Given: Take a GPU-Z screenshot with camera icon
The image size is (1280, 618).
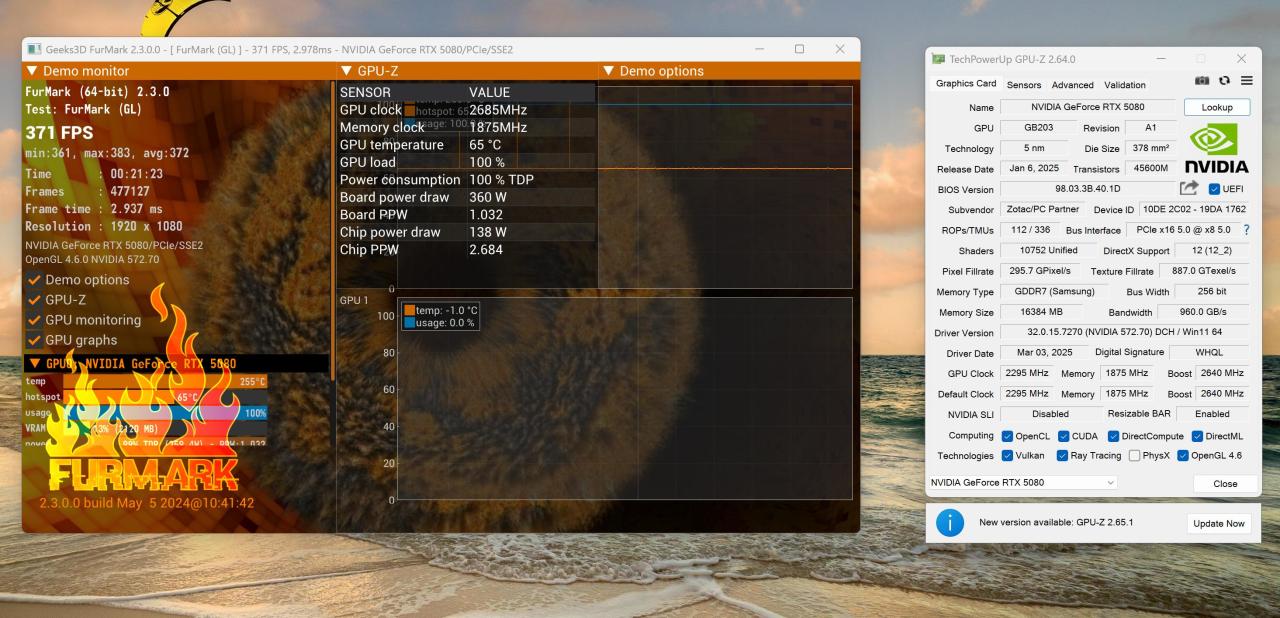Looking at the screenshot, I should (x=1203, y=80).
